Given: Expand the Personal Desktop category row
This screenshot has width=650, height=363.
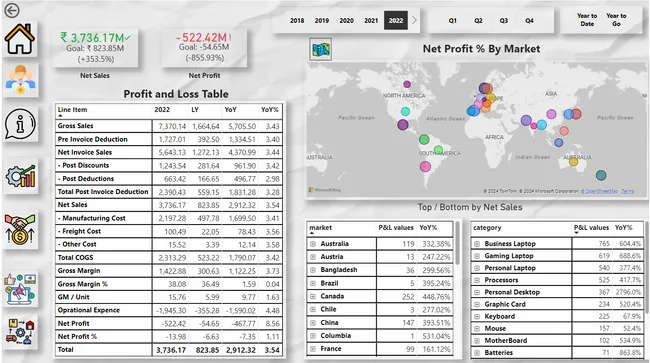Looking at the screenshot, I should [477, 293].
